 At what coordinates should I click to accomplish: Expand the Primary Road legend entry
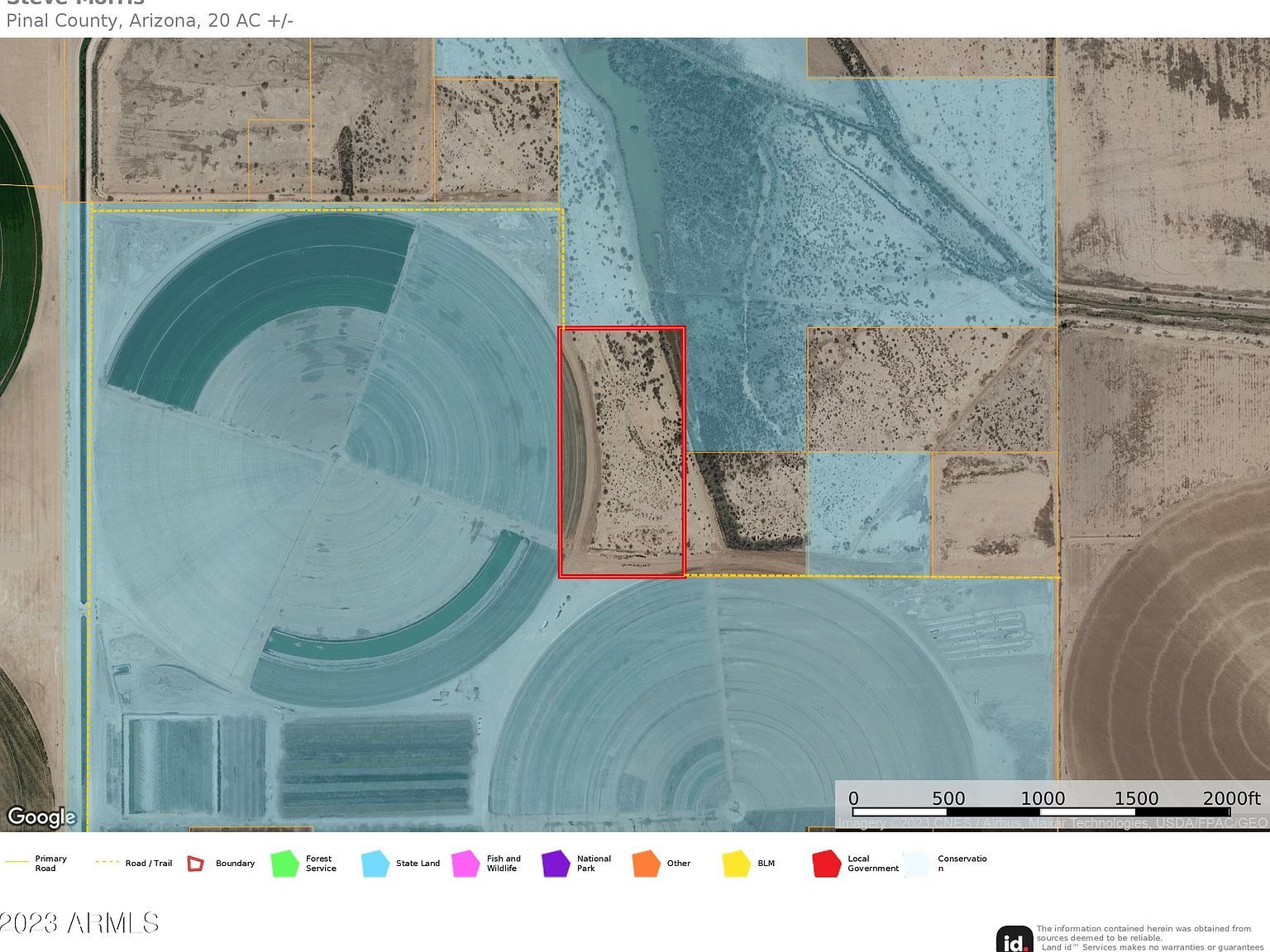(x=18, y=860)
